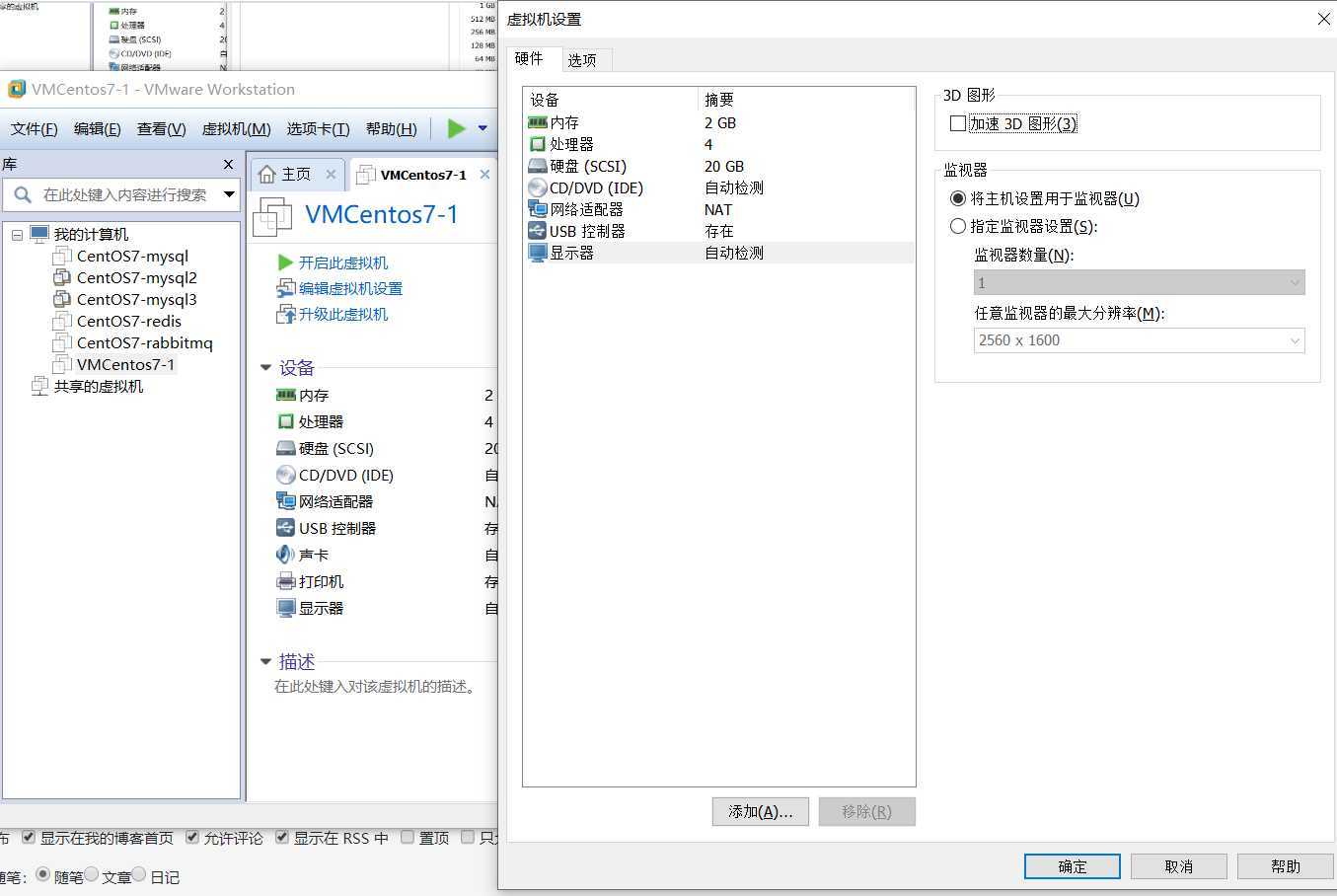This screenshot has height=896, width=1337.
Task: Click the VMware Workstation title bar logo
Action: tap(17, 89)
